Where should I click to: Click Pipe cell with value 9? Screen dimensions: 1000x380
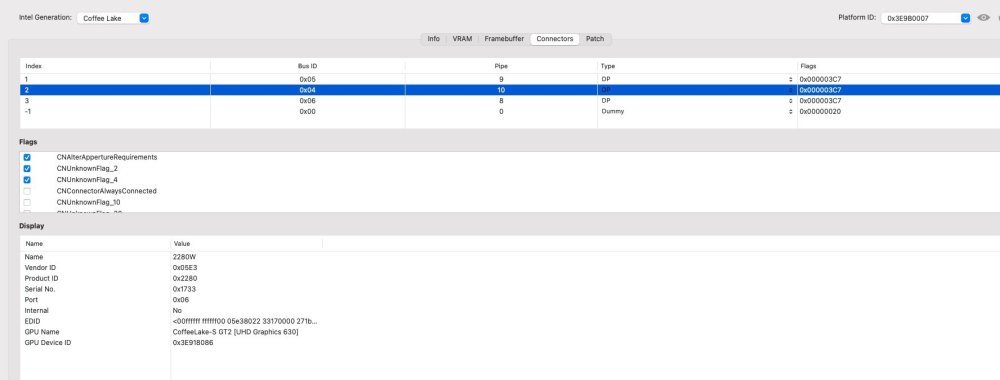coord(501,79)
